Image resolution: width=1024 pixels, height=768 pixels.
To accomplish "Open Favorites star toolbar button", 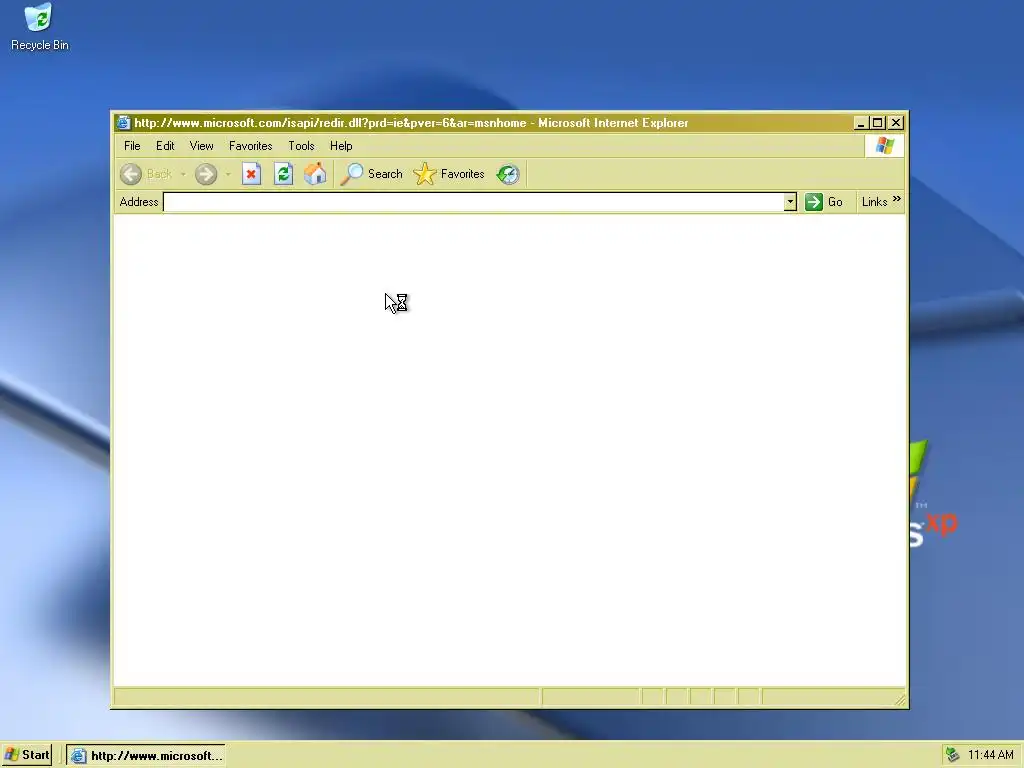I will (x=449, y=174).
